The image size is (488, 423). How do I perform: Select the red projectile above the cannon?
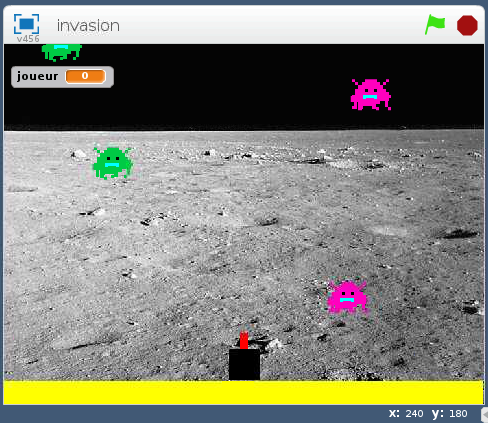(244, 340)
